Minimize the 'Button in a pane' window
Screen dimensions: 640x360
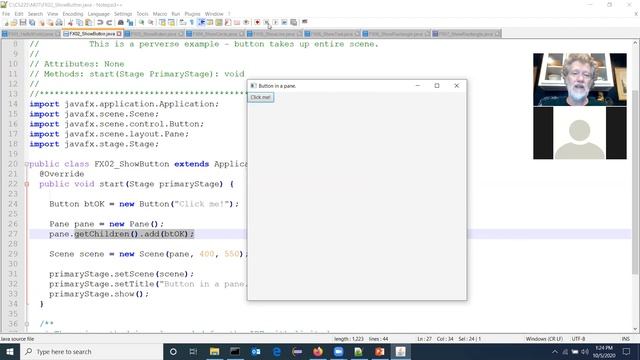click(418, 86)
